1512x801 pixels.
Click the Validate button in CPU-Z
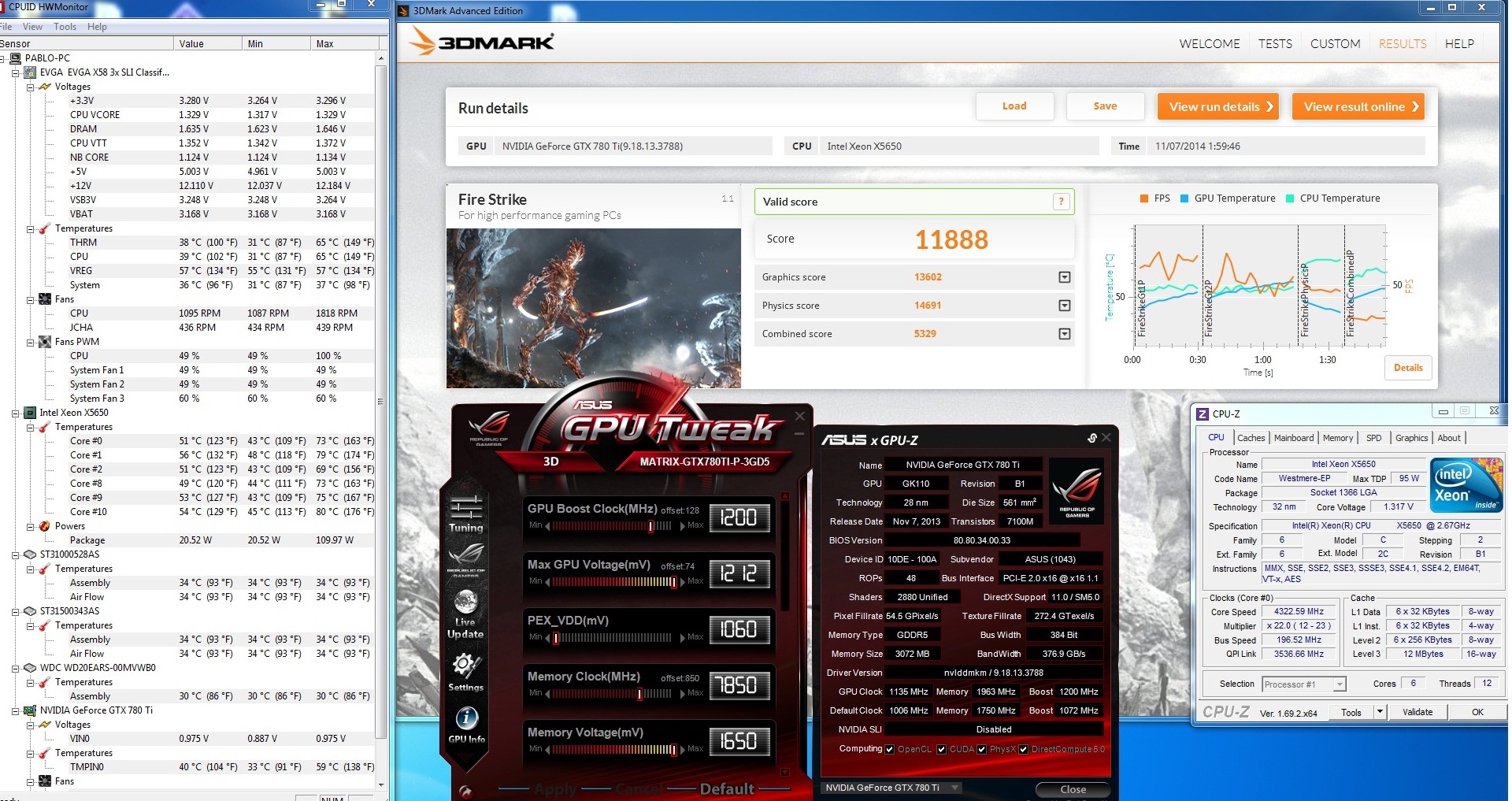[1417, 712]
